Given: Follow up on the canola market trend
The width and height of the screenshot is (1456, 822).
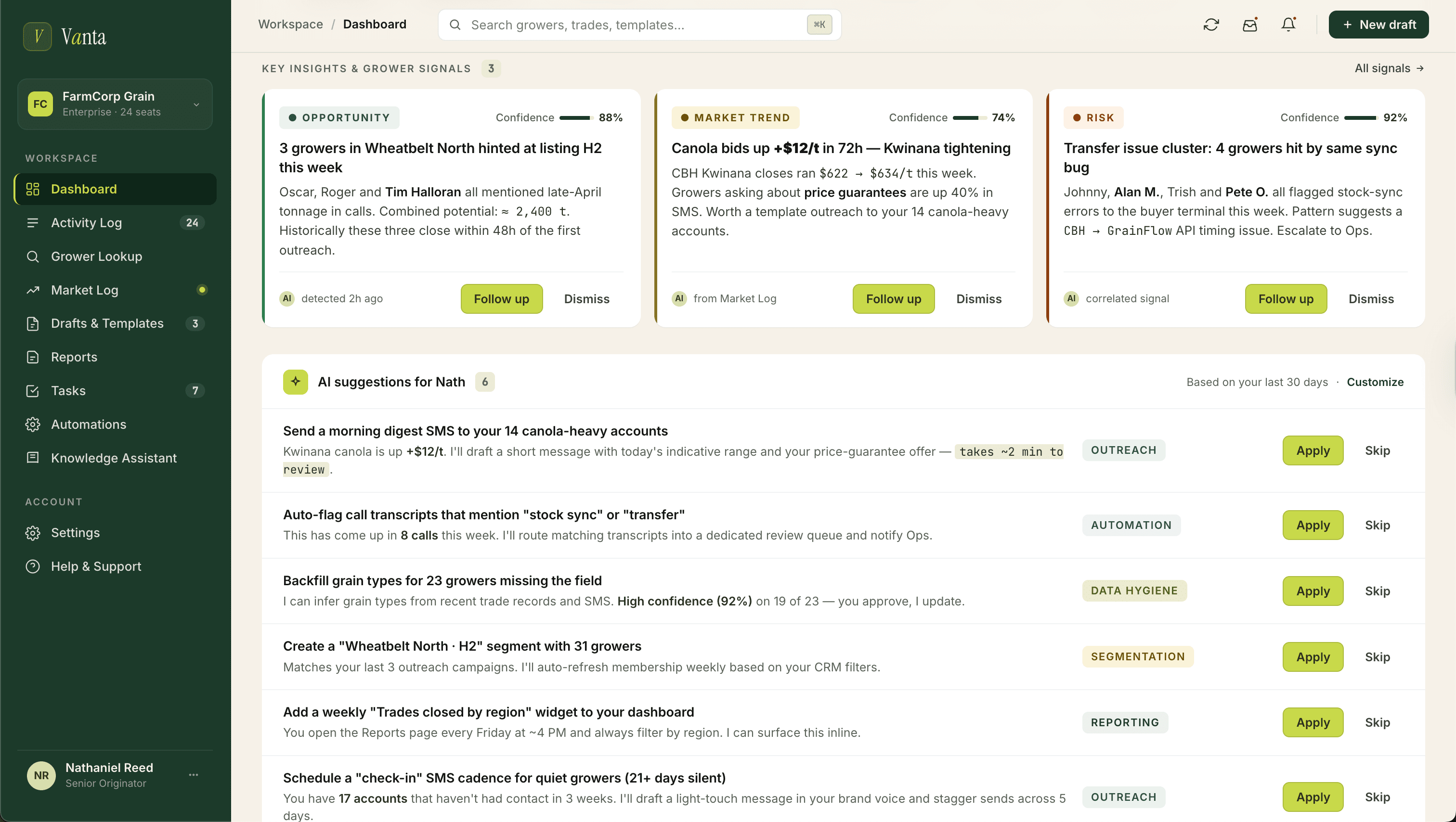Looking at the screenshot, I should pos(893,299).
